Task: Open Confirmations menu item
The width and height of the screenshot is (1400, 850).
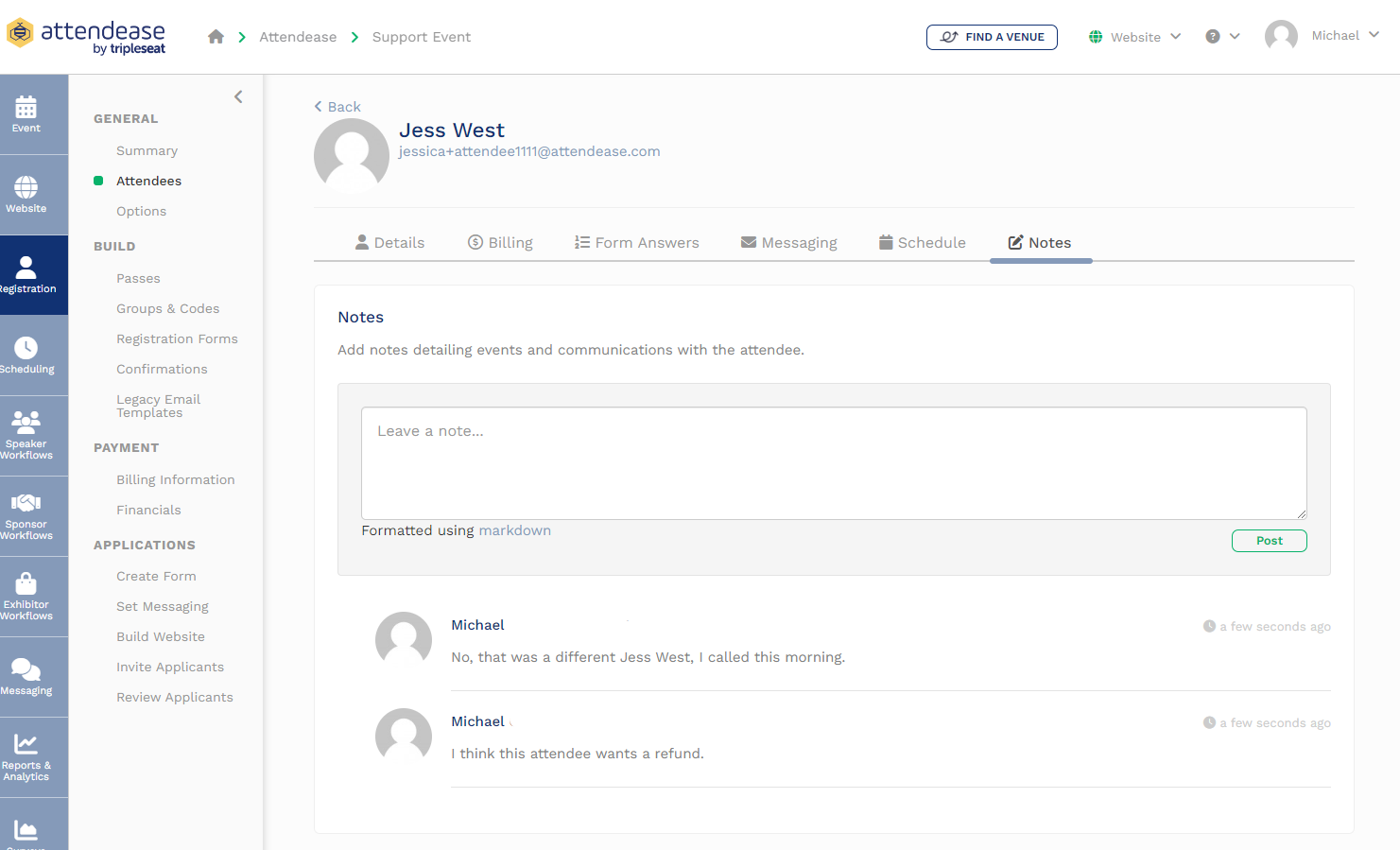Action: click(162, 369)
